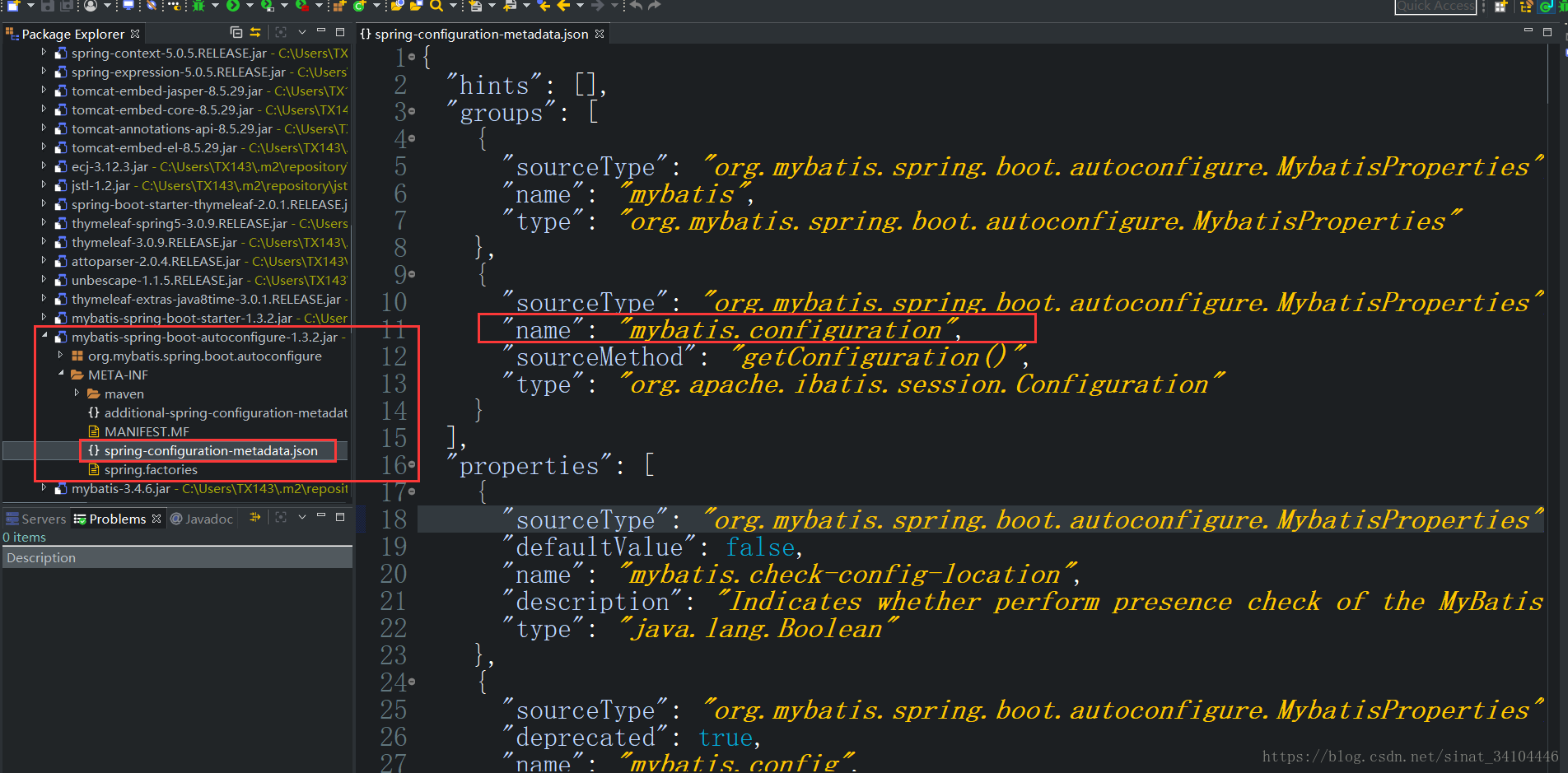This screenshot has width=1568, height=773.
Task: Click the Save All toolbar icon
Action: (66, 6)
